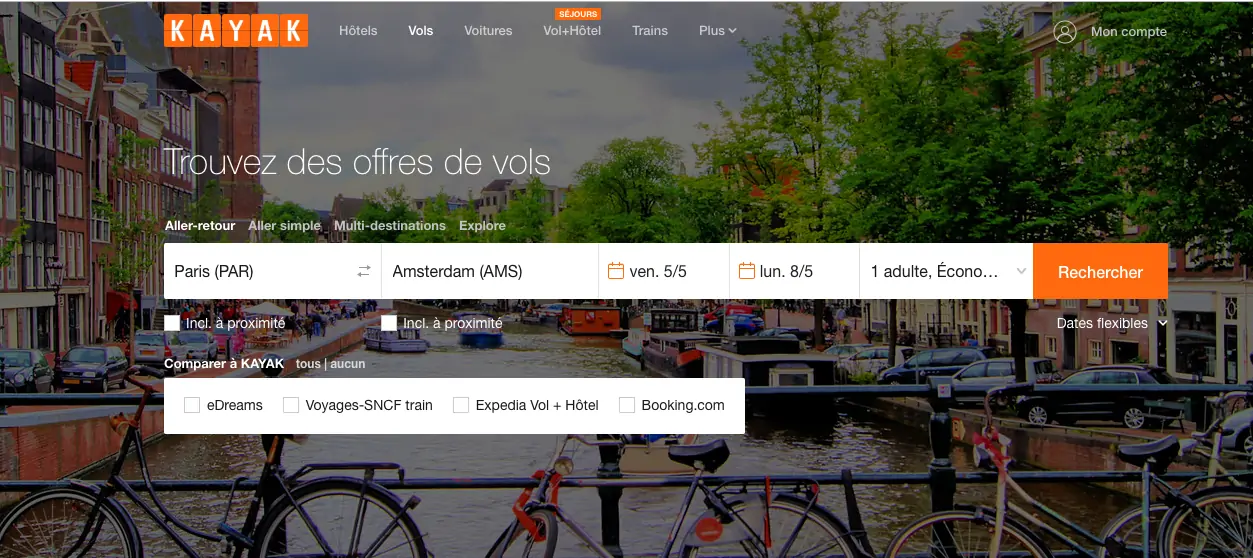Click the user account avatar icon
The height and width of the screenshot is (558, 1253).
pos(1065,31)
